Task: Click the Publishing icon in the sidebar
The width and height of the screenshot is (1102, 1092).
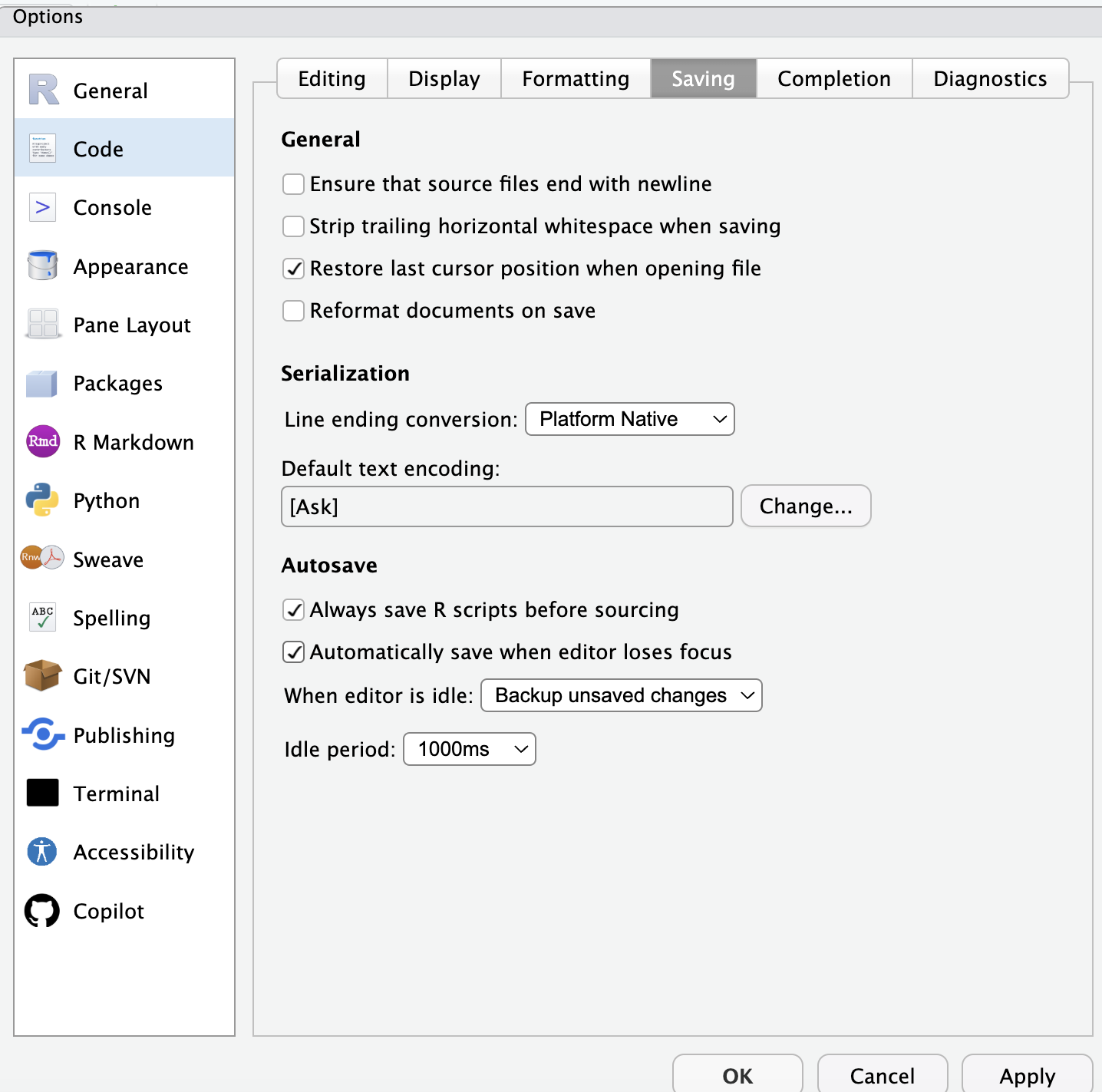Action: (42, 735)
